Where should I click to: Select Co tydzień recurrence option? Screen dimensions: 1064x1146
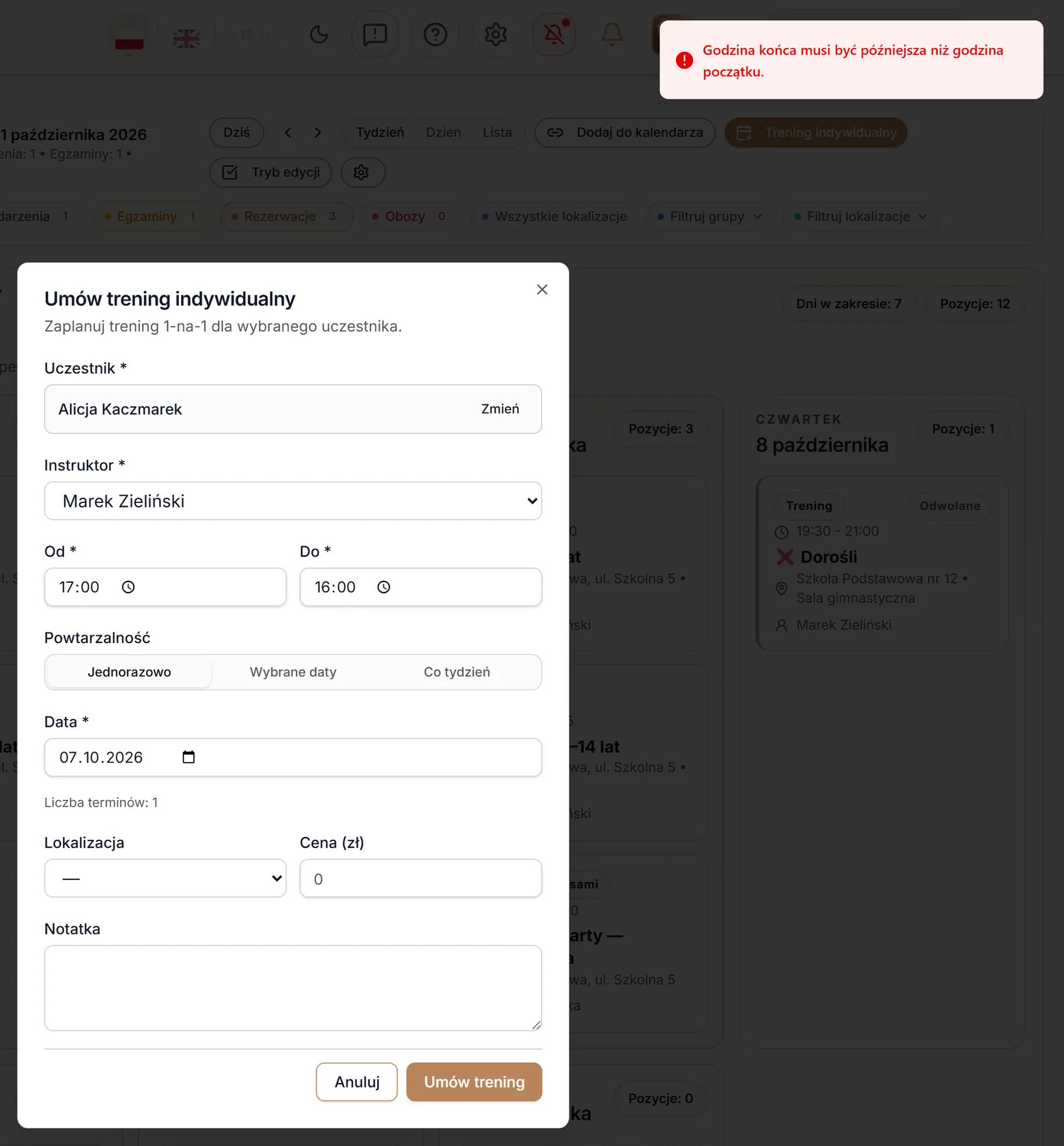457,672
